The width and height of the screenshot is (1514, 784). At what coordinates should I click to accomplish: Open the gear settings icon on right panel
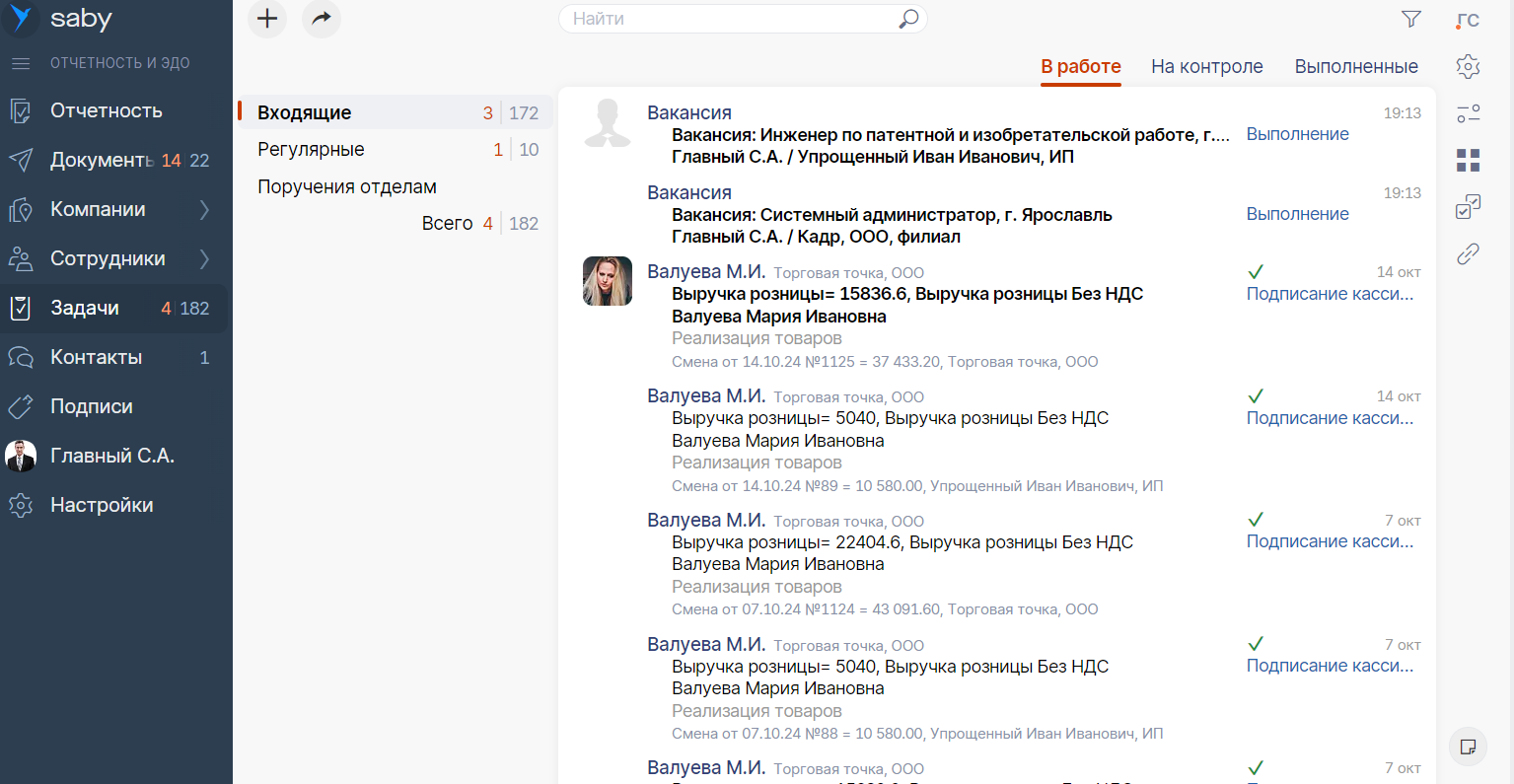[x=1468, y=66]
